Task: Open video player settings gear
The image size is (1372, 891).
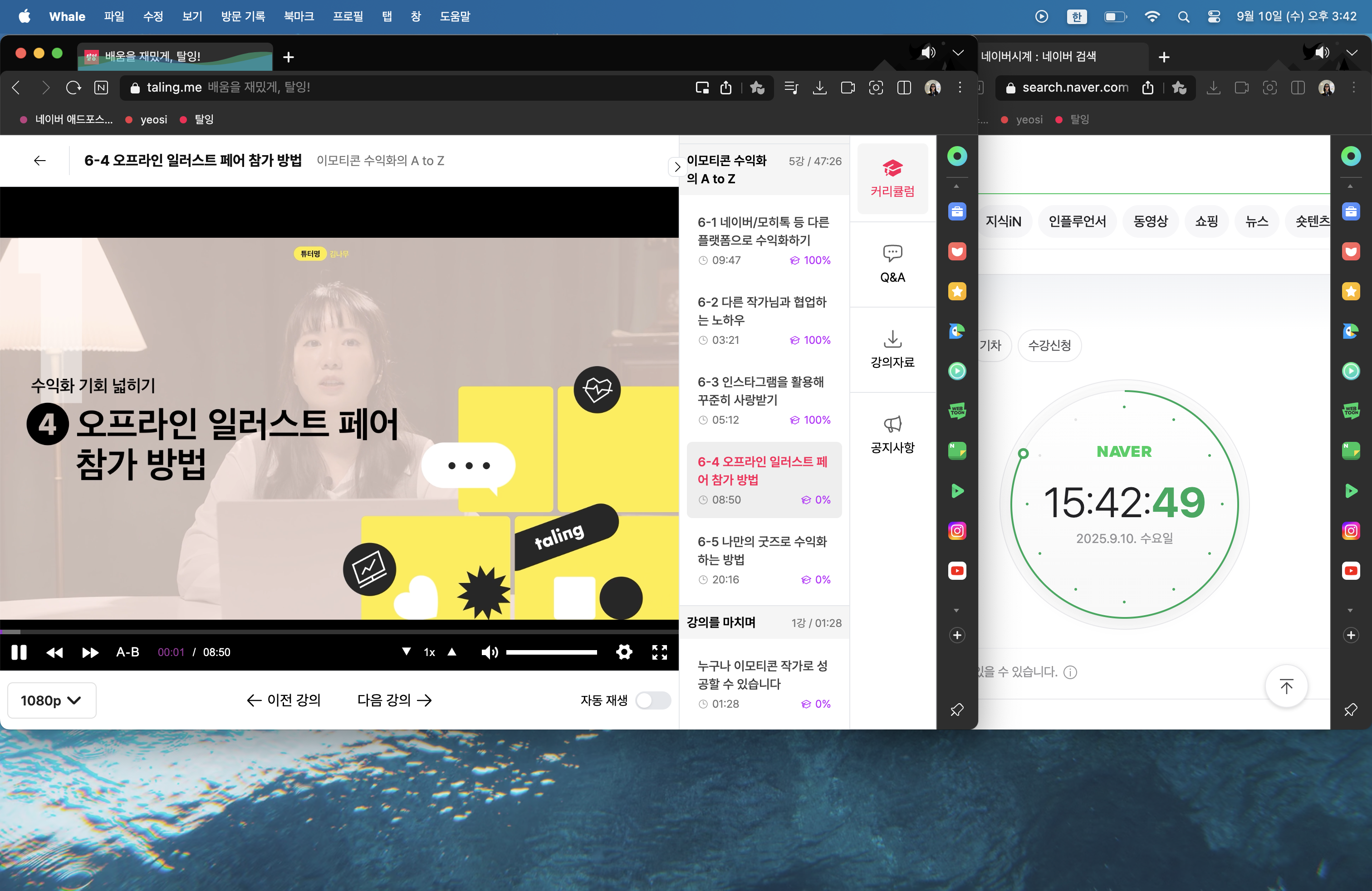Action: click(x=624, y=652)
